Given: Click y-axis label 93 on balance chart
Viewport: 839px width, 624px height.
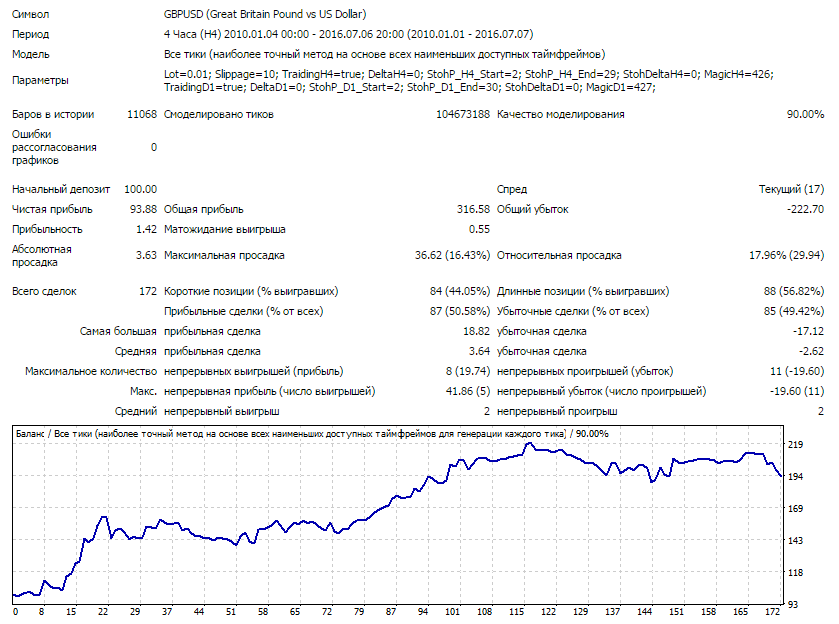Looking at the screenshot, I should click(x=793, y=605).
